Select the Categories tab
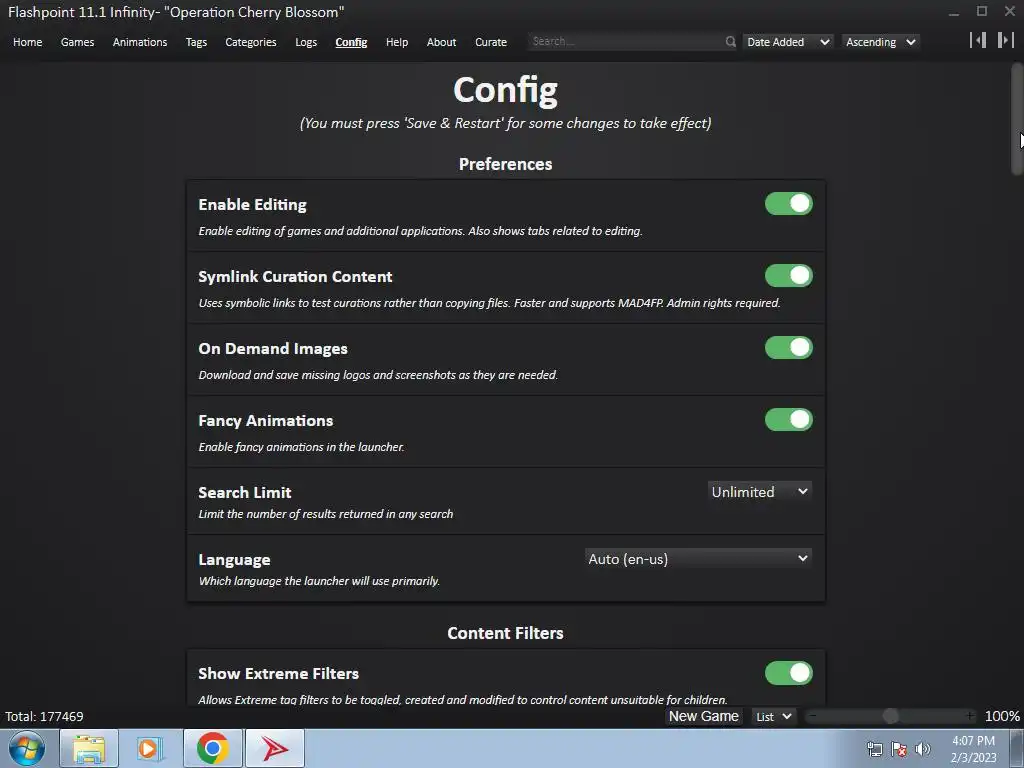The image size is (1024, 768). coord(251,42)
